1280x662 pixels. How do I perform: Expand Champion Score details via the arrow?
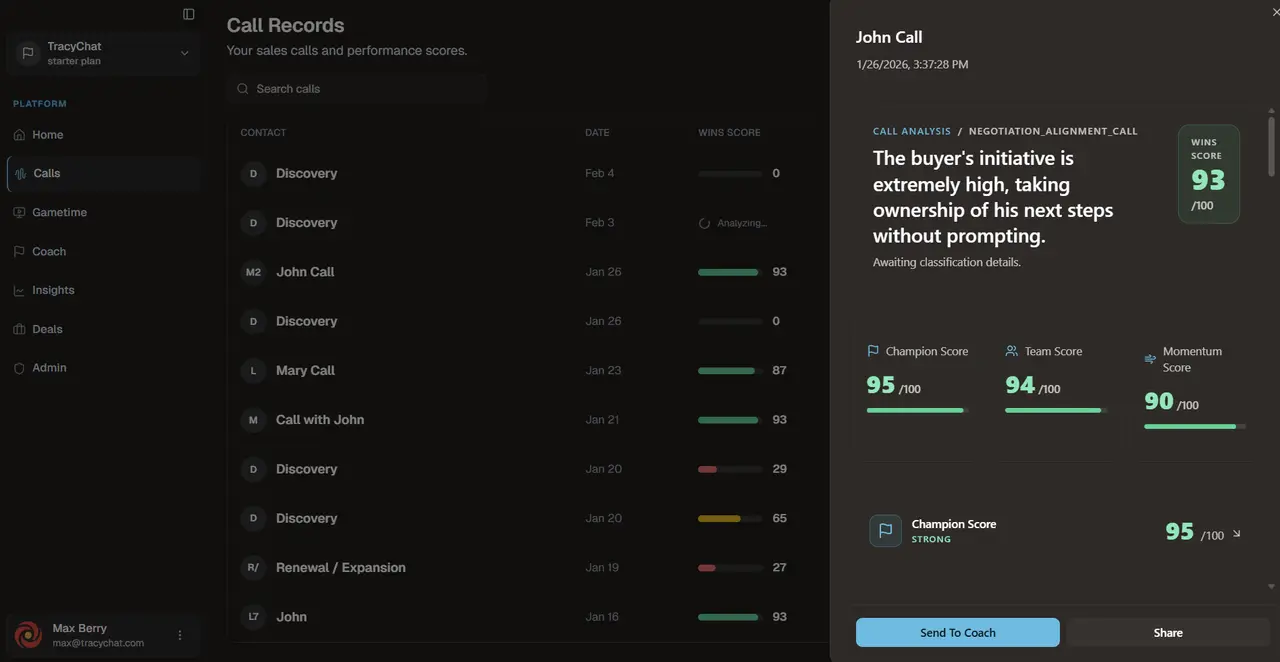[1236, 534]
